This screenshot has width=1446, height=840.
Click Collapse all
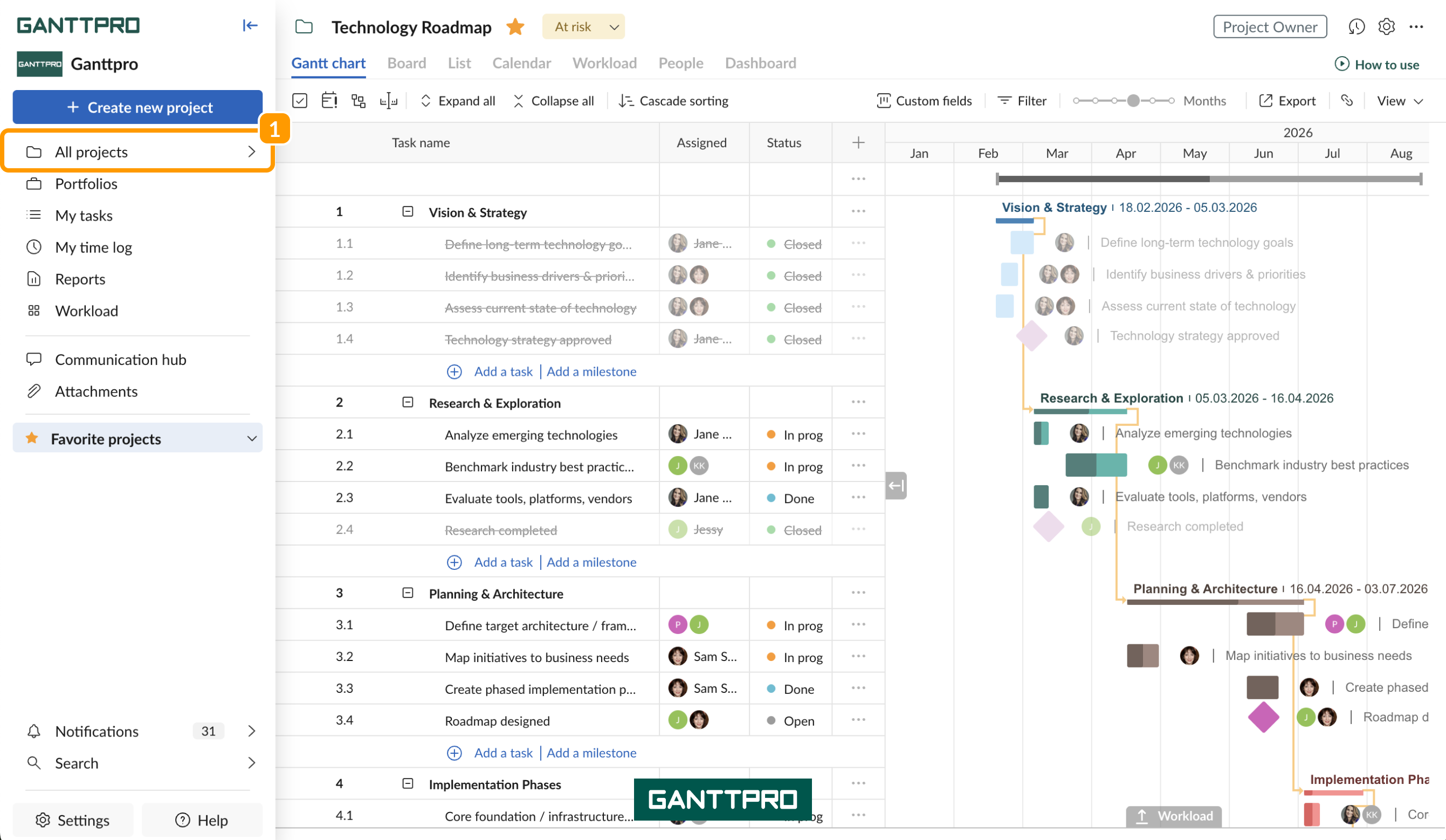(x=553, y=101)
